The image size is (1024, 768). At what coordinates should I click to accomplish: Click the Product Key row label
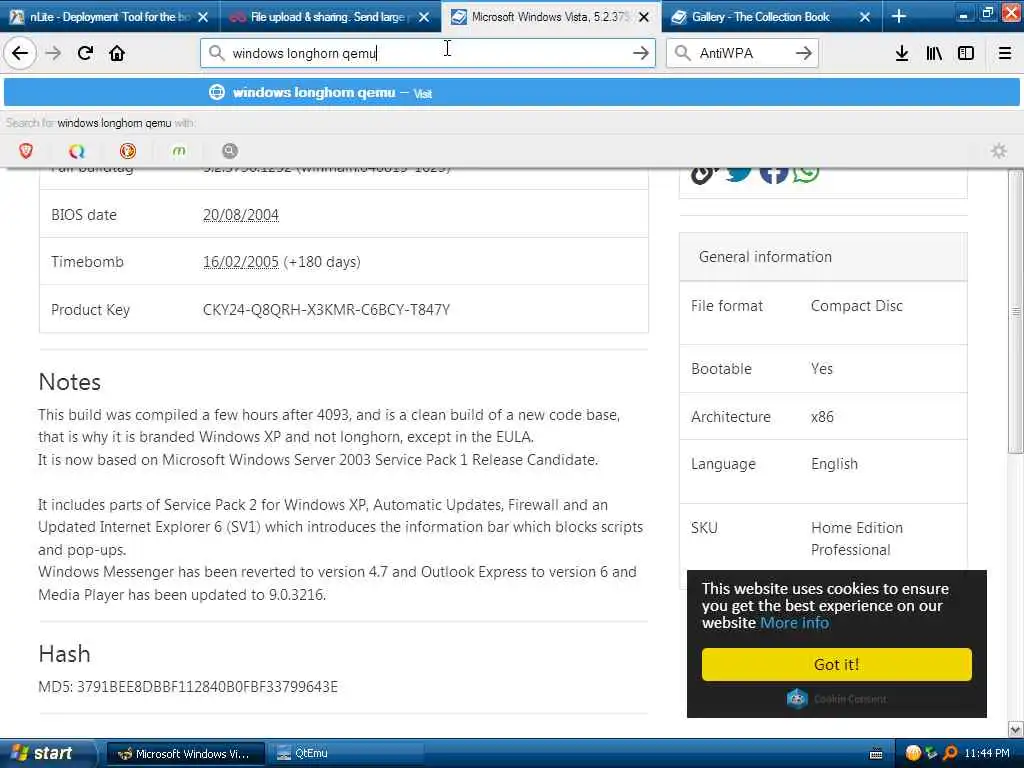tap(91, 310)
